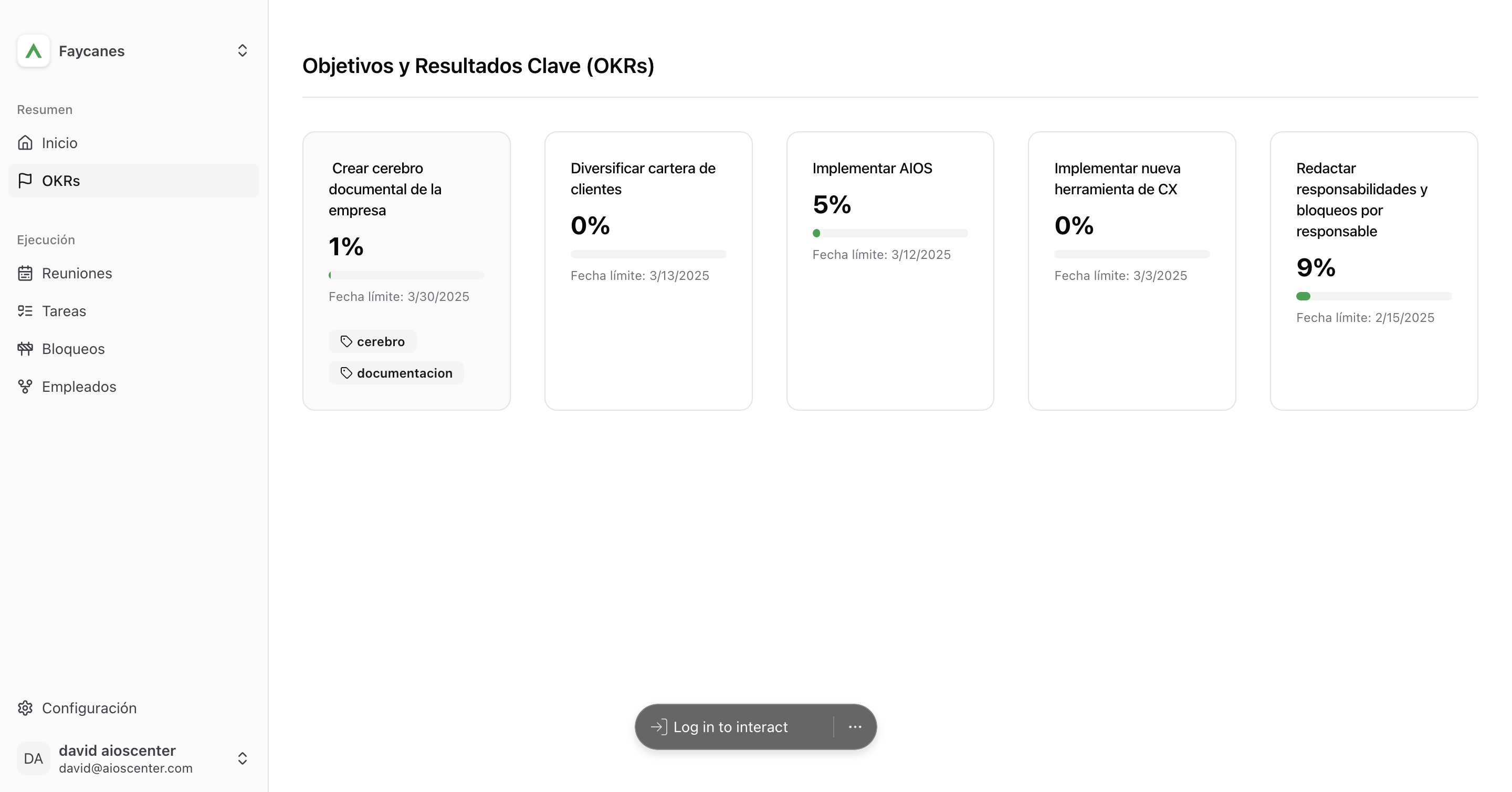Open Configuración via the gear icon

pos(25,708)
